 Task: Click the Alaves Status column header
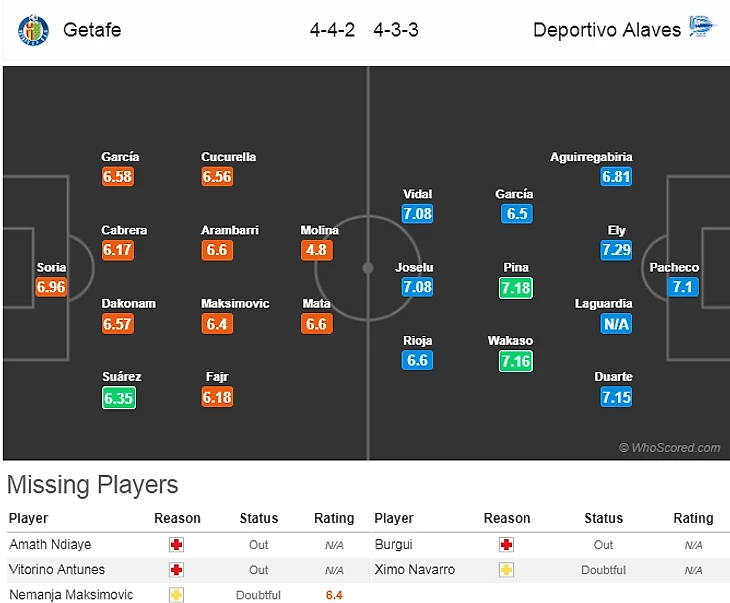pos(603,518)
